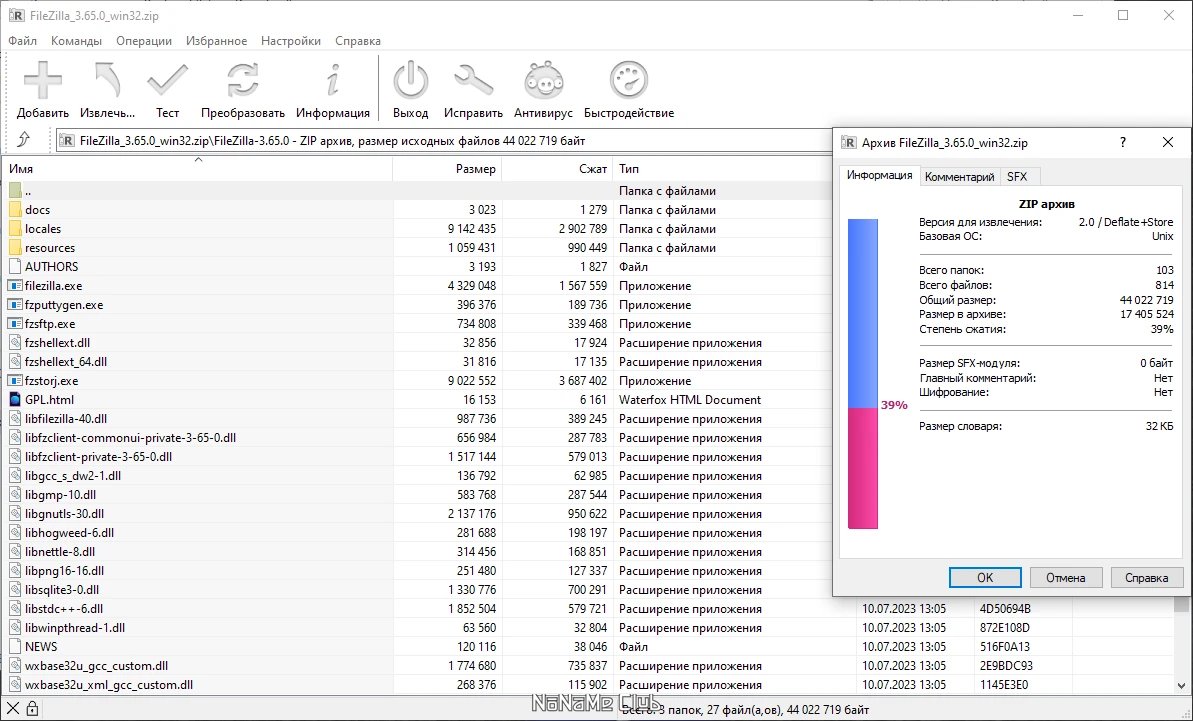Click the Отмена button
Screen dimensions: 1193x721
[1065, 577]
